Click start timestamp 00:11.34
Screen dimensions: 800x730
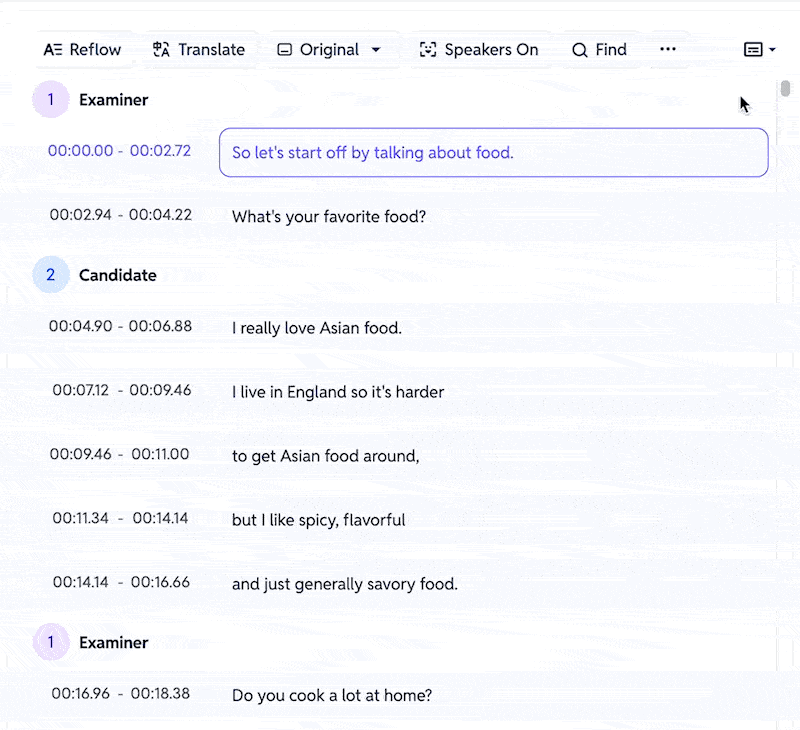[x=81, y=518]
